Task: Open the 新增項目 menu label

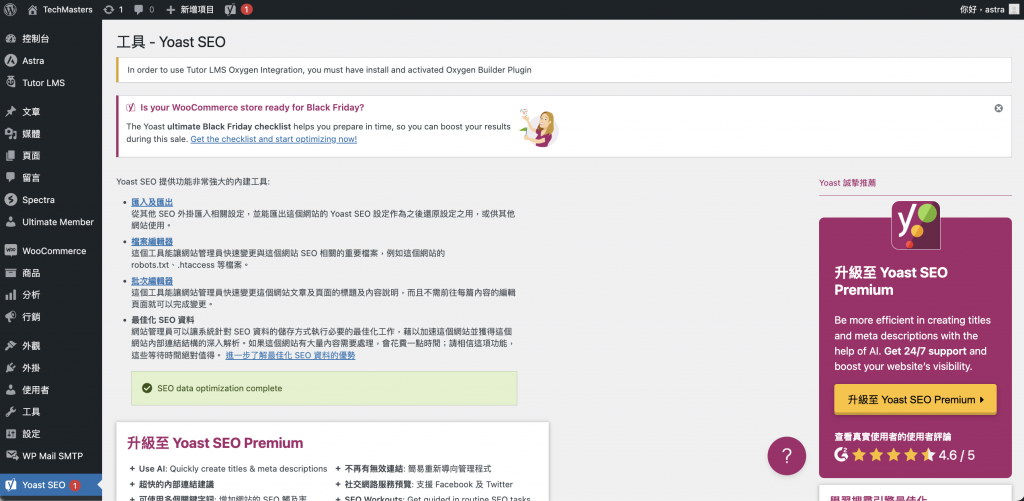Action: point(198,9)
